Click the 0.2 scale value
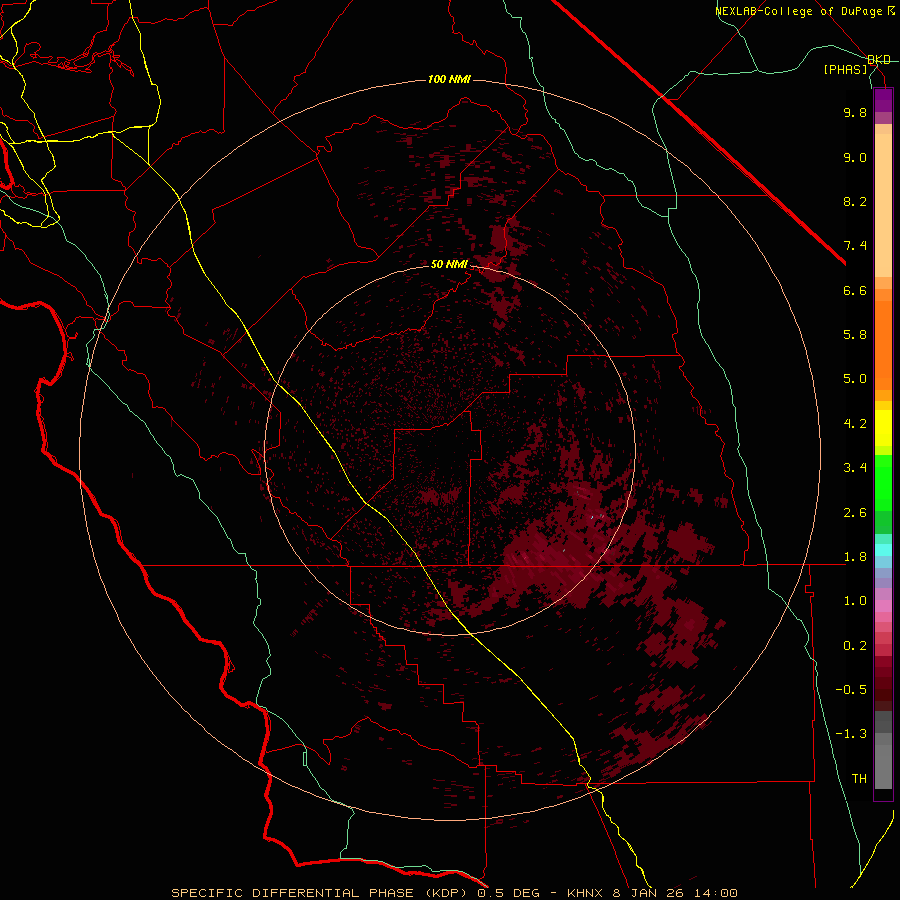The width and height of the screenshot is (900, 900). (x=855, y=646)
